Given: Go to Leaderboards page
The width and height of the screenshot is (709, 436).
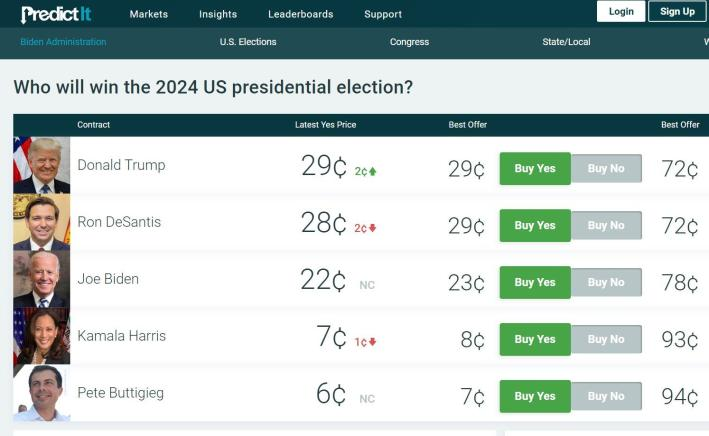Looking at the screenshot, I should point(300,14).
